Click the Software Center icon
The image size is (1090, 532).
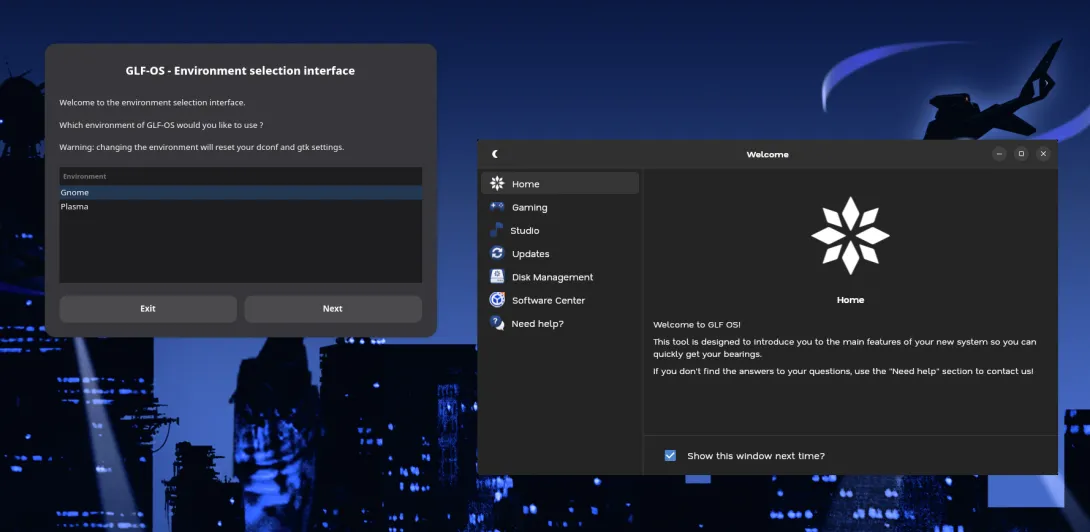click(x=497, y=300)
